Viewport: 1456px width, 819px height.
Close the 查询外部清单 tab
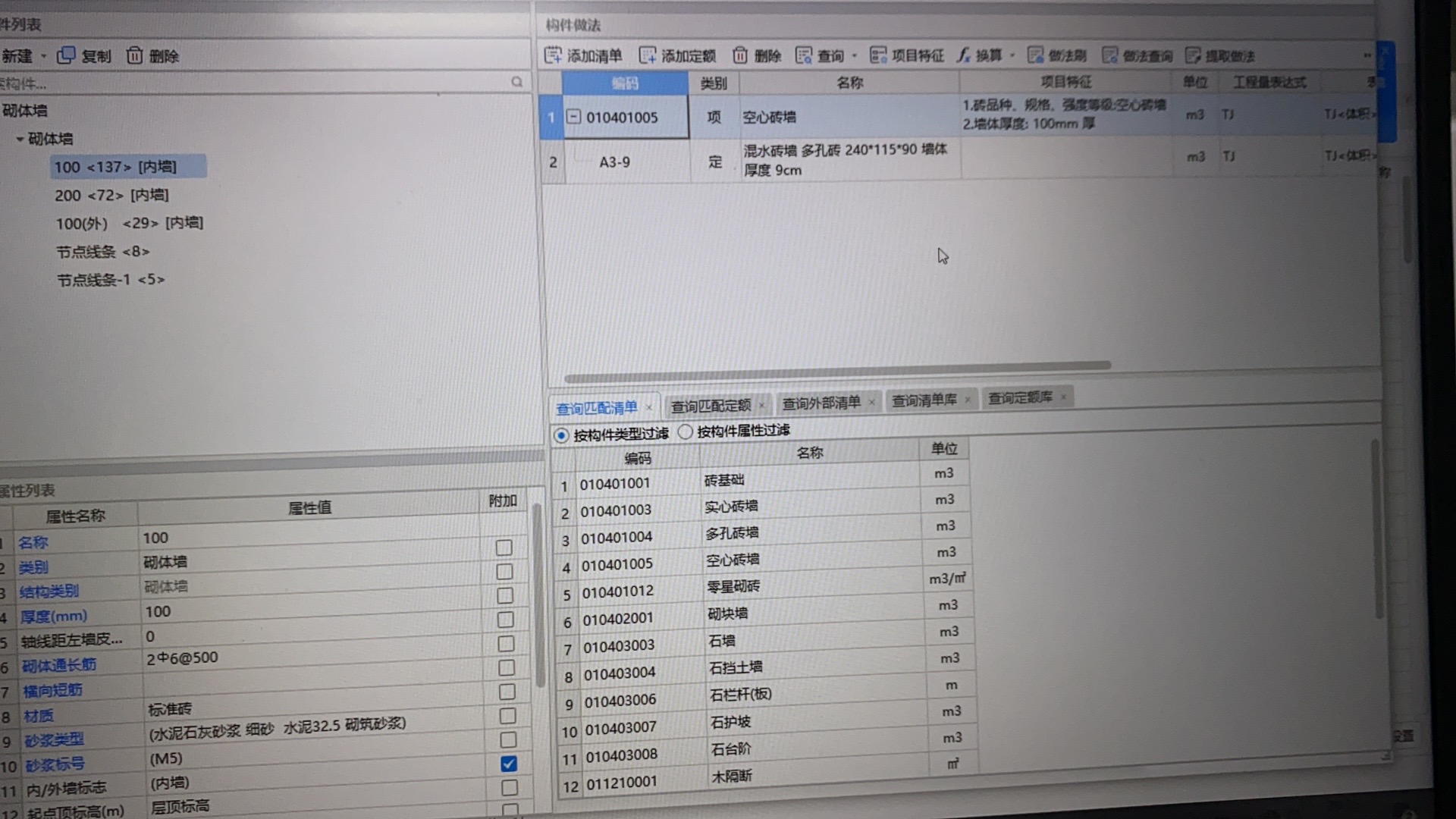coord(871,402)
